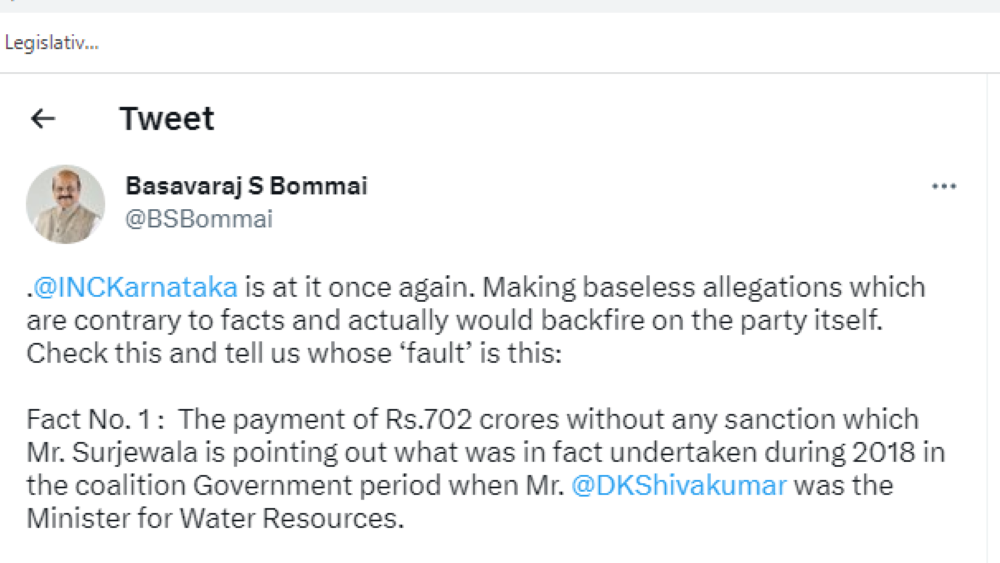1000x563 pixels.
Task: Follow the @INCKarnataka mention link
Action: 135,288
